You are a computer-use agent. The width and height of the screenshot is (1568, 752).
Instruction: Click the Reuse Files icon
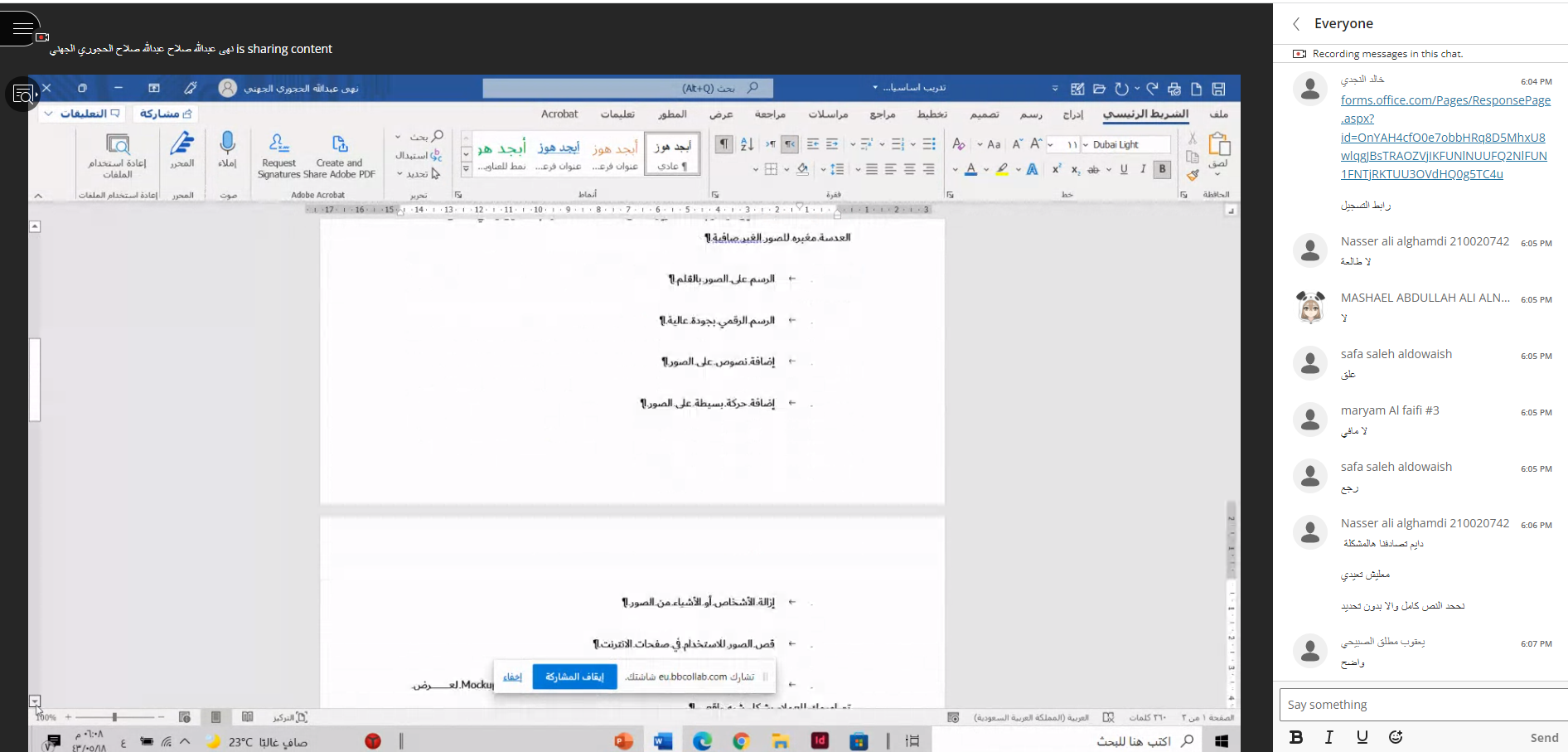pos(118,144)
